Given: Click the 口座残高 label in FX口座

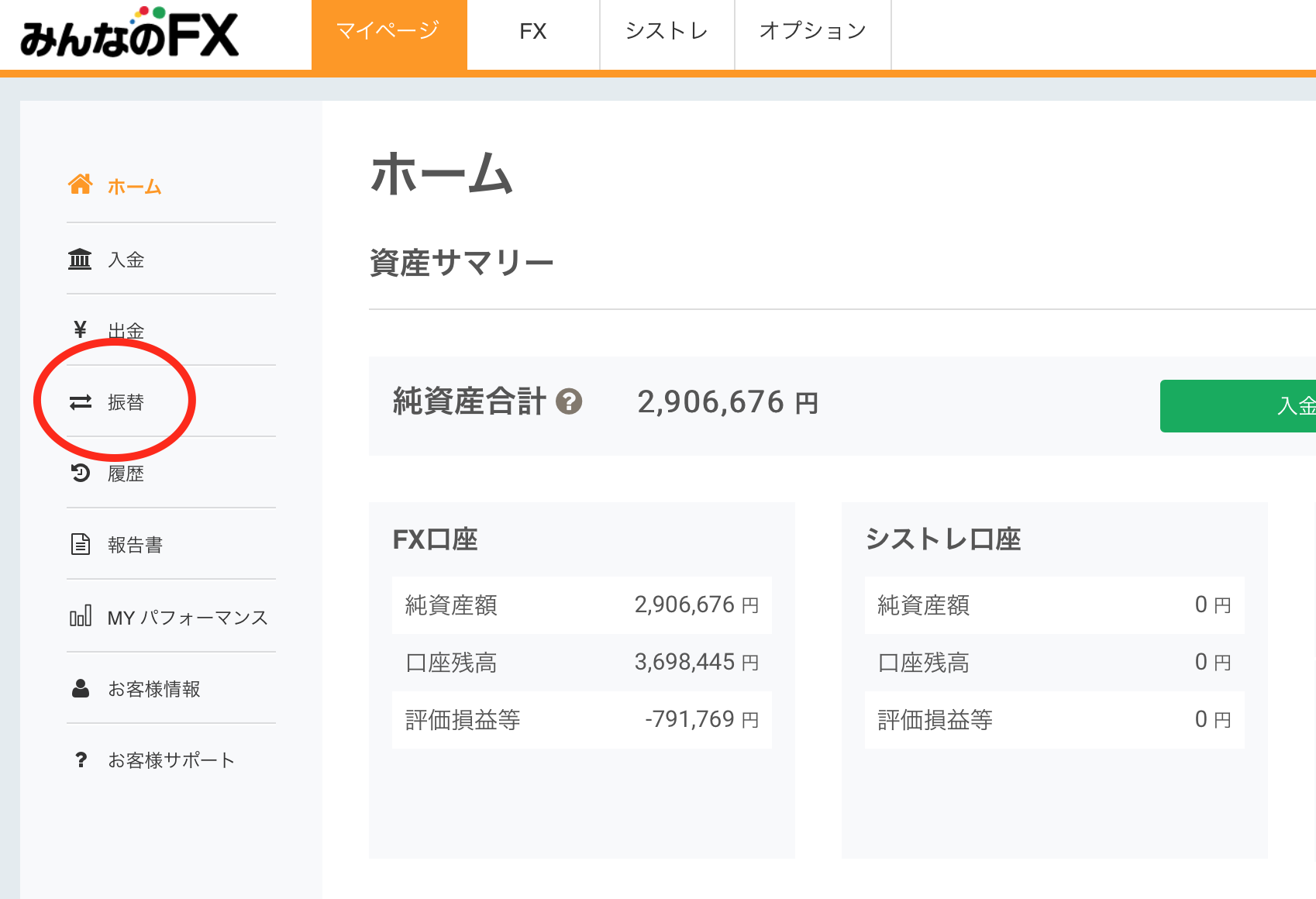Looking at the screenshot, I should 451,663.
